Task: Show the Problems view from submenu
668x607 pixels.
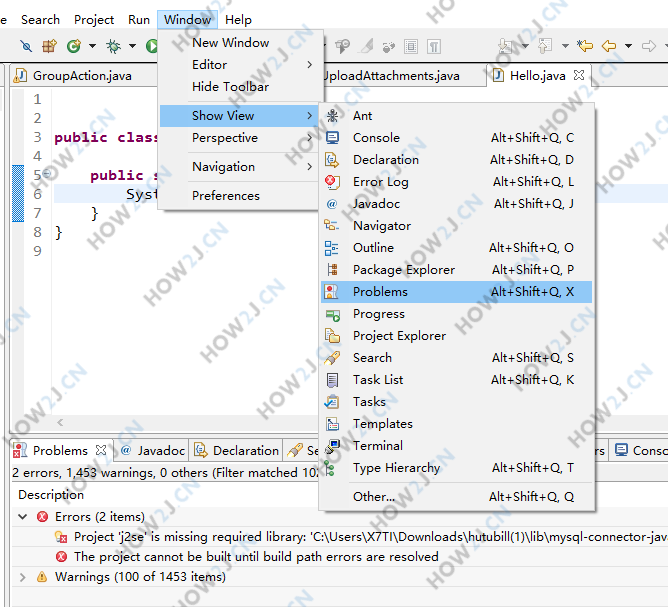Action: (x=457, y=292)
